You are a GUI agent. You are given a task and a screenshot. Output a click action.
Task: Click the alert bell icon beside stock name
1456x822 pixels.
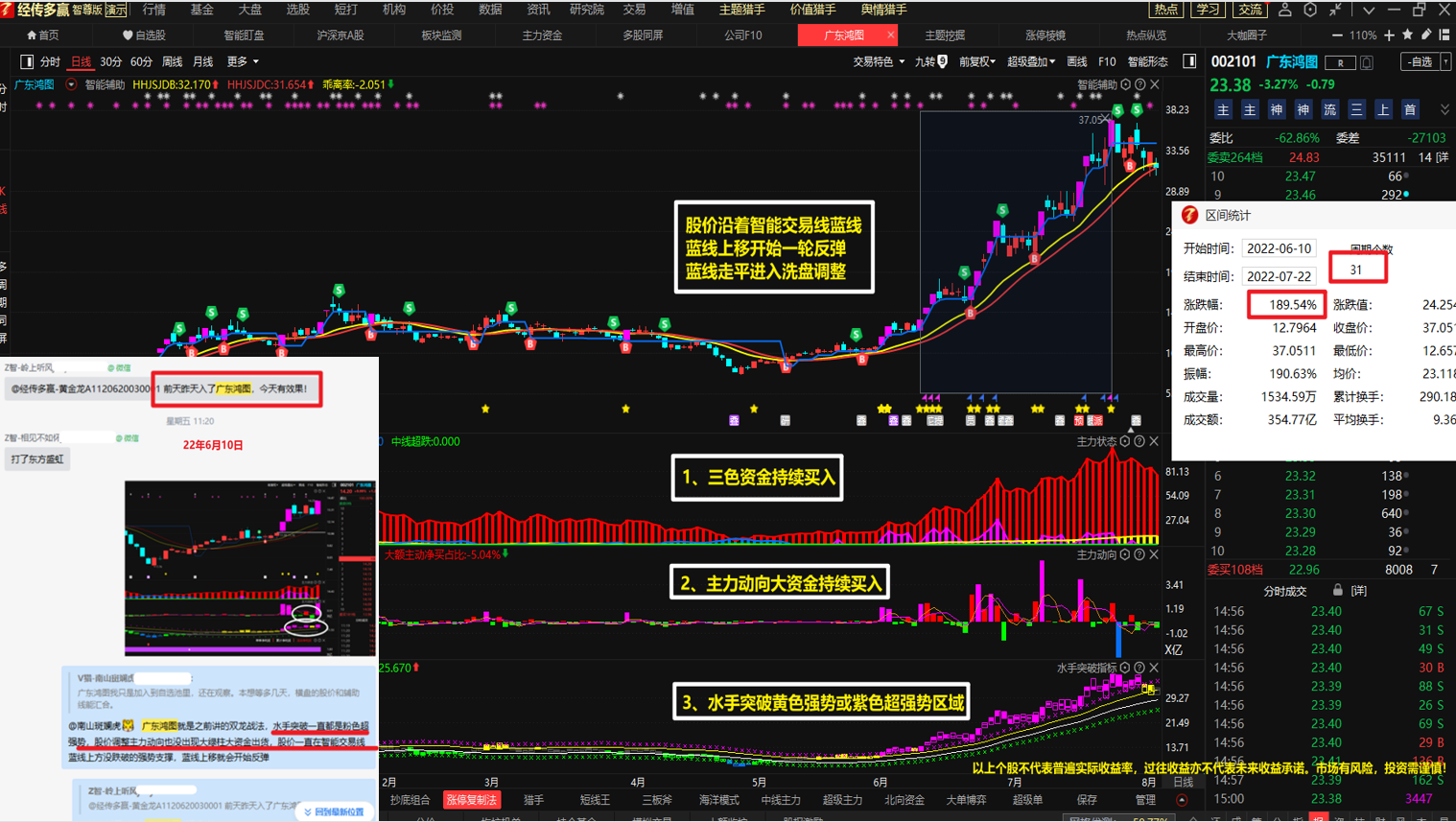coord(1367,62)
